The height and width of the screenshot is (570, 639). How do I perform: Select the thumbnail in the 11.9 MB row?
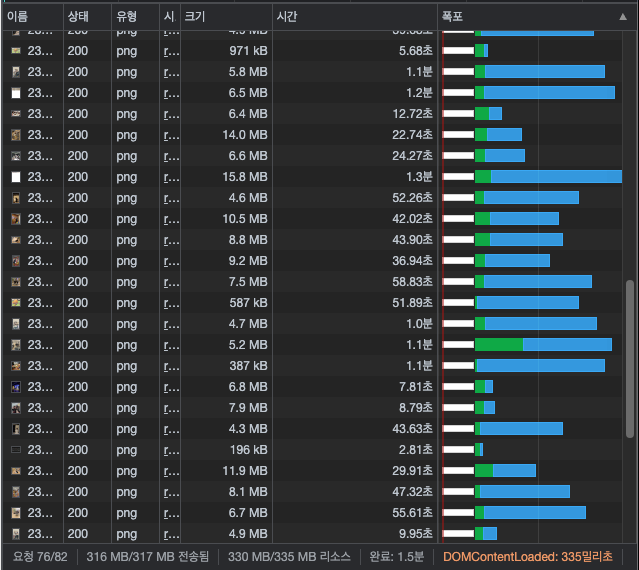click(16, 471)
